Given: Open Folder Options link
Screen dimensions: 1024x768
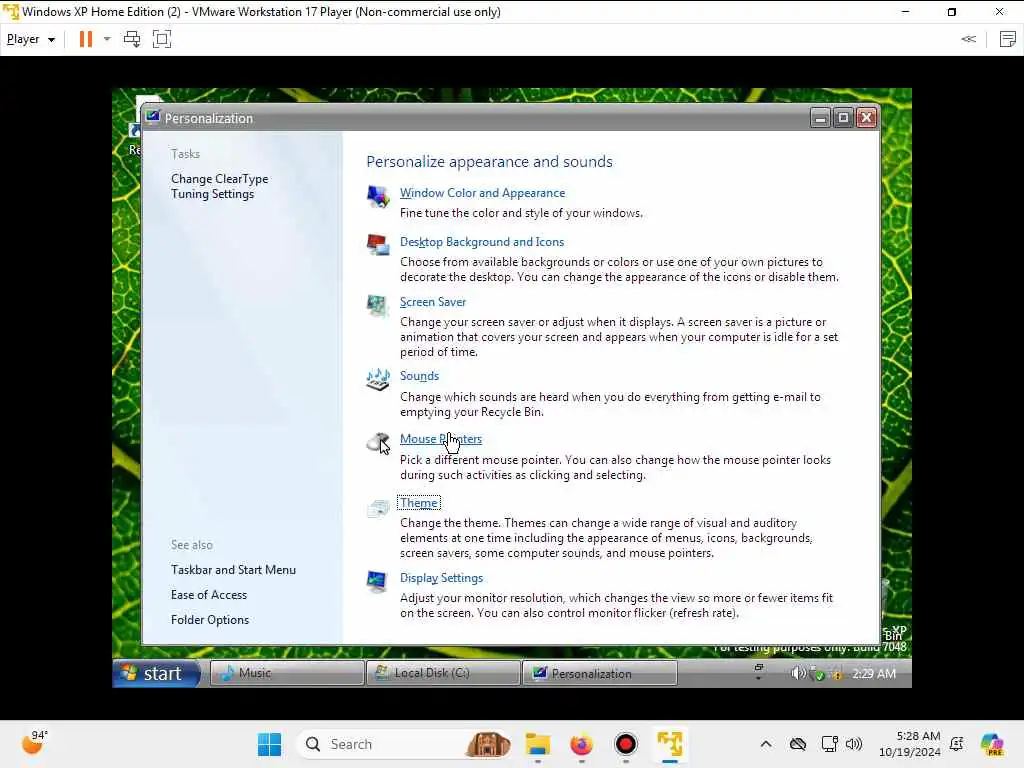Looking at the screenshot, I should click(x=210, y=620).
